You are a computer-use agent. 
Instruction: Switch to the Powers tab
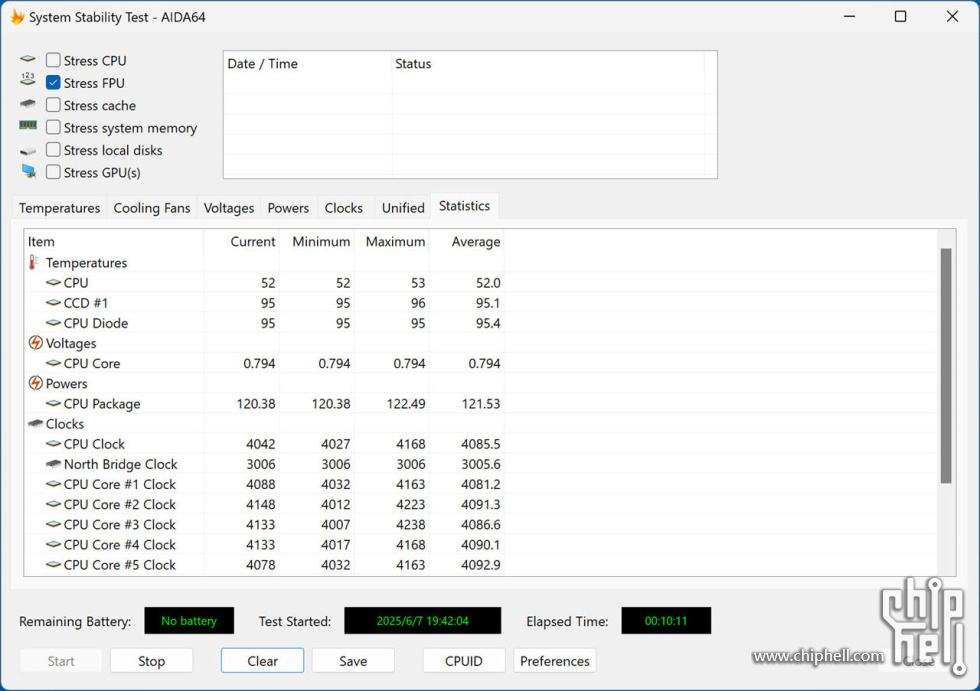tap(288, 207)
